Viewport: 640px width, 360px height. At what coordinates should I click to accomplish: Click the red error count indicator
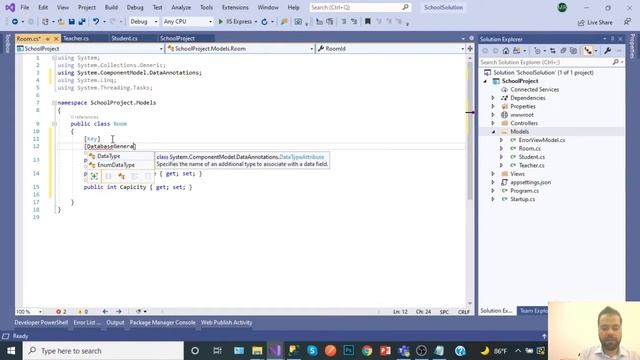click(61, 311)
